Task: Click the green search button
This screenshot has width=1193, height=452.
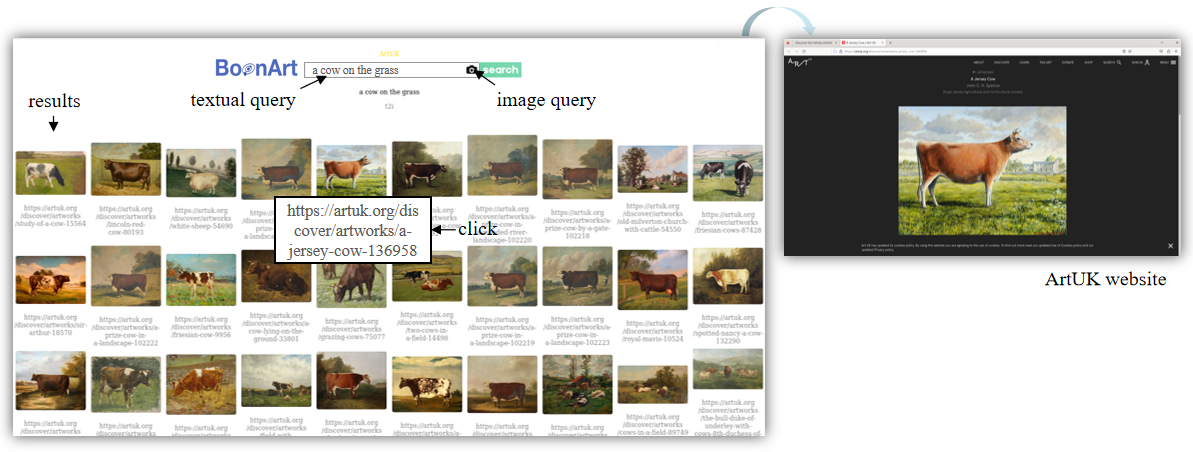Action: (x=501, y=70)
